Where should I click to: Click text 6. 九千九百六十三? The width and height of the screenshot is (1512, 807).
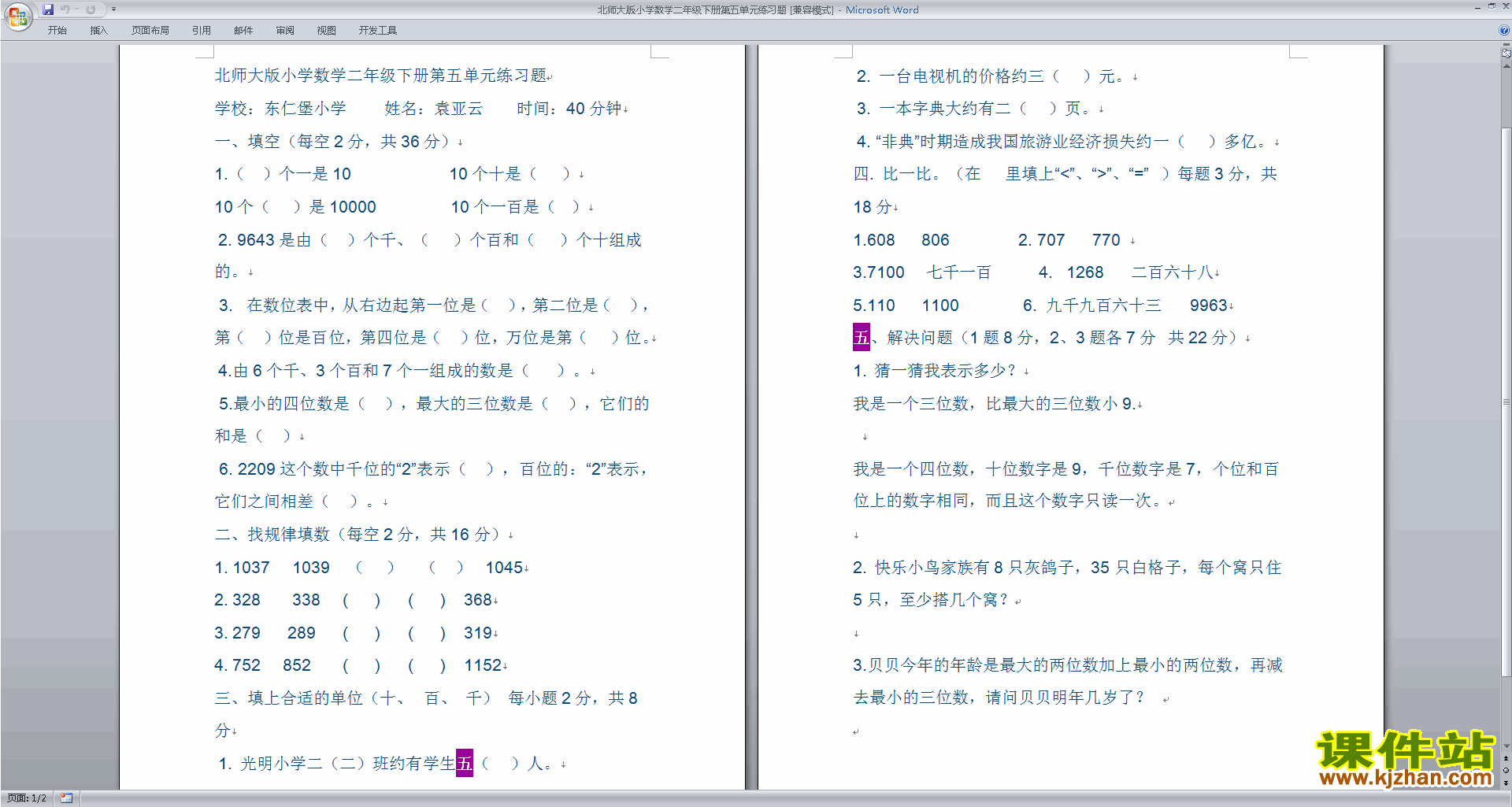[x=1091, y=305]
